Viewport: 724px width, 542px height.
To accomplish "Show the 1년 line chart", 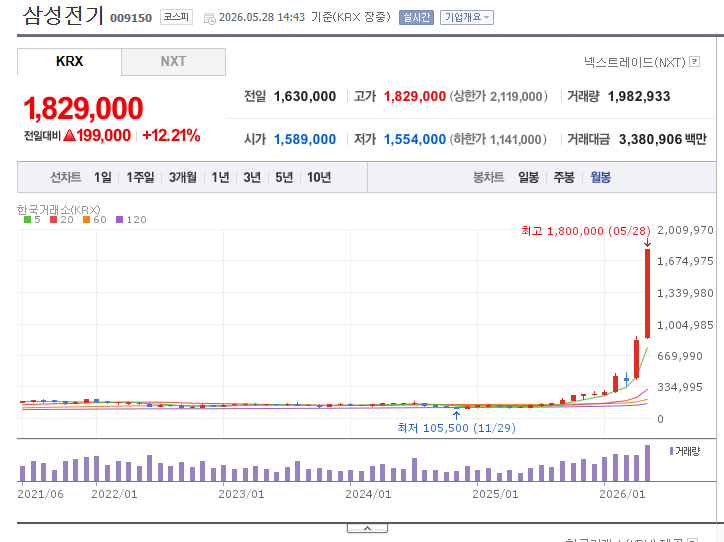I will [x=220, y=177].
